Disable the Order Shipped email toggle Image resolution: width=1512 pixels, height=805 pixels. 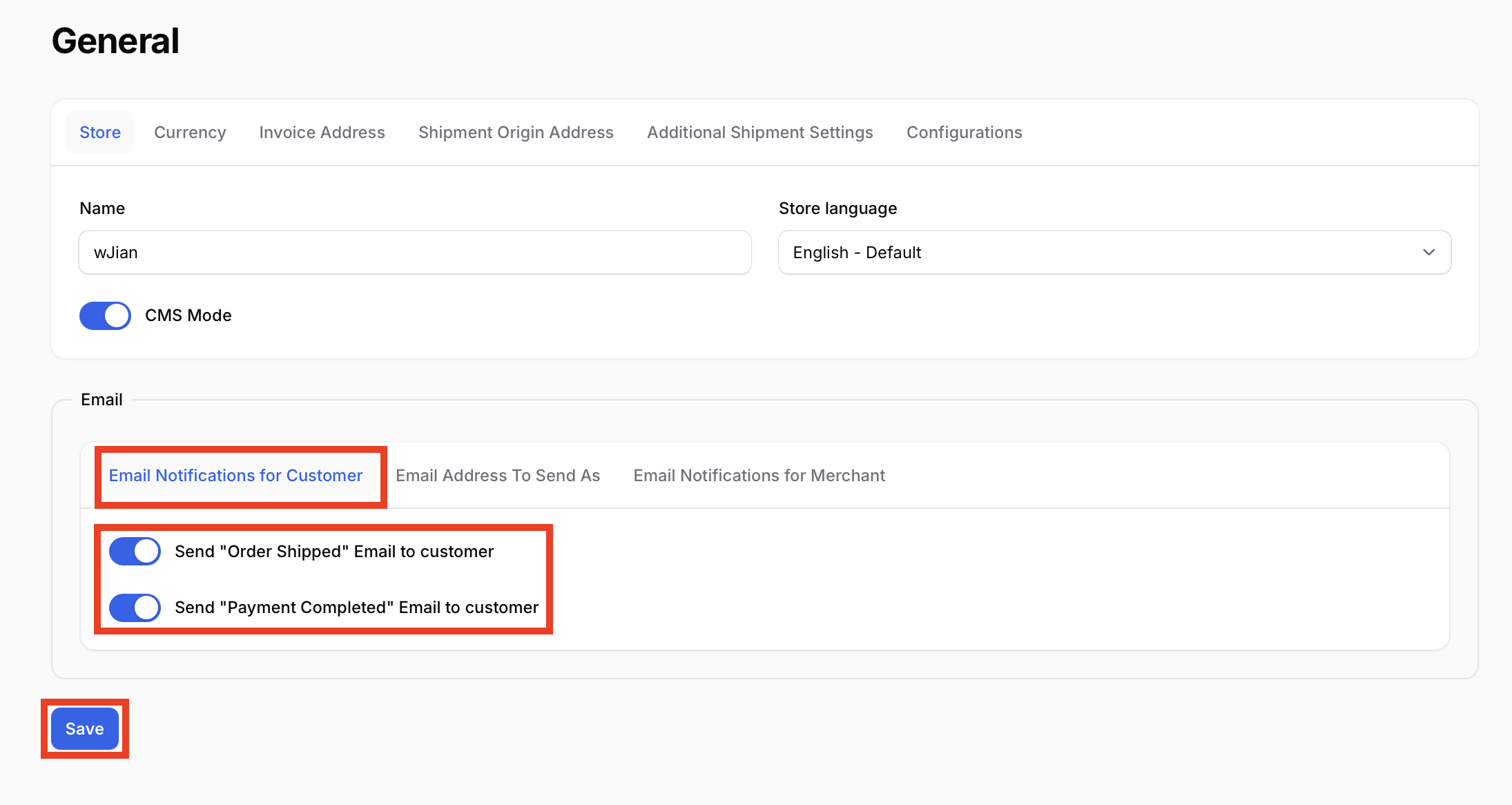pyautogui.click(x=135, y=552)
